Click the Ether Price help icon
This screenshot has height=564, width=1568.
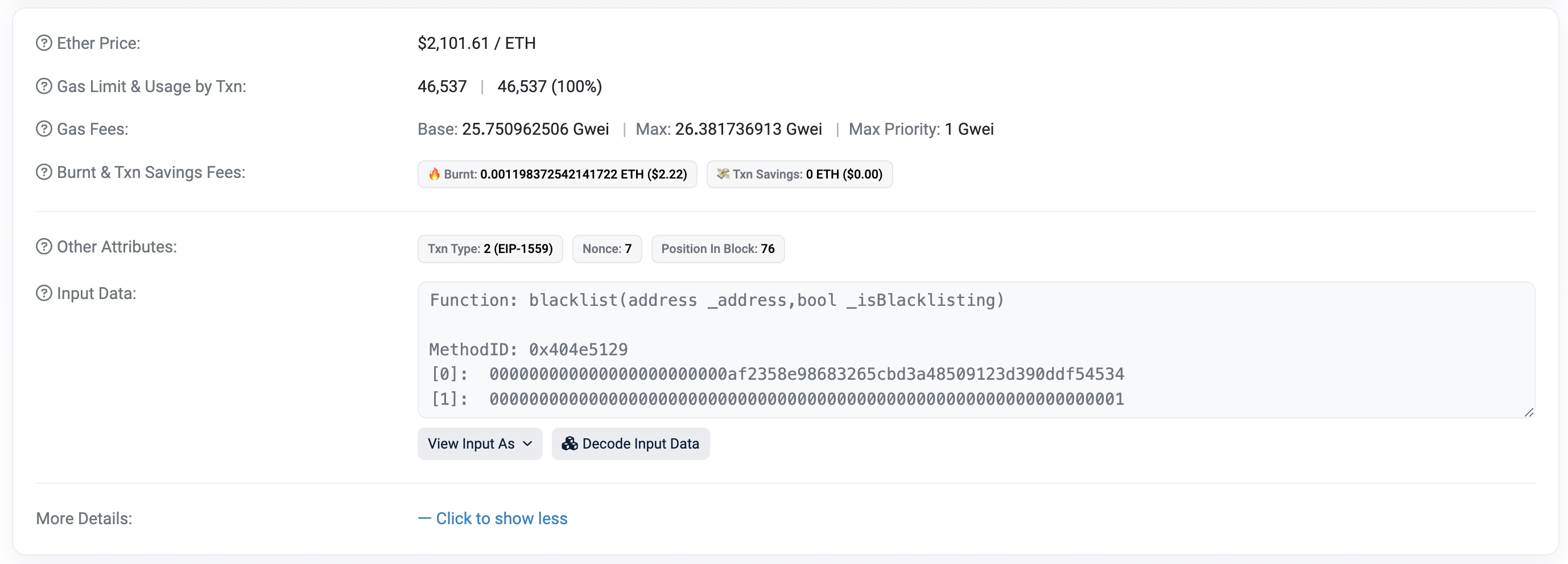click(x=44, y=43)
